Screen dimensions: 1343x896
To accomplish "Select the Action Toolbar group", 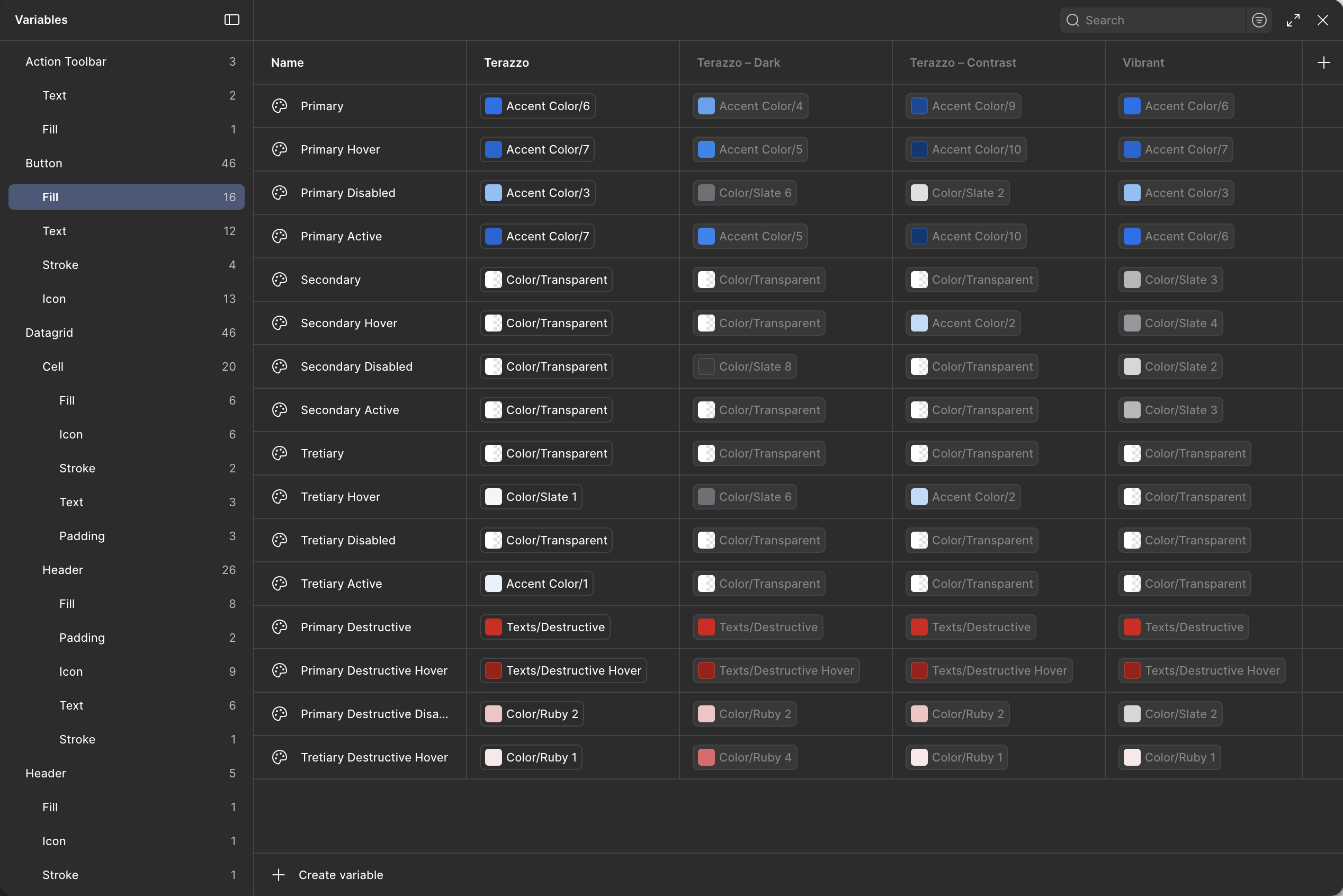I will click(126, 62).
